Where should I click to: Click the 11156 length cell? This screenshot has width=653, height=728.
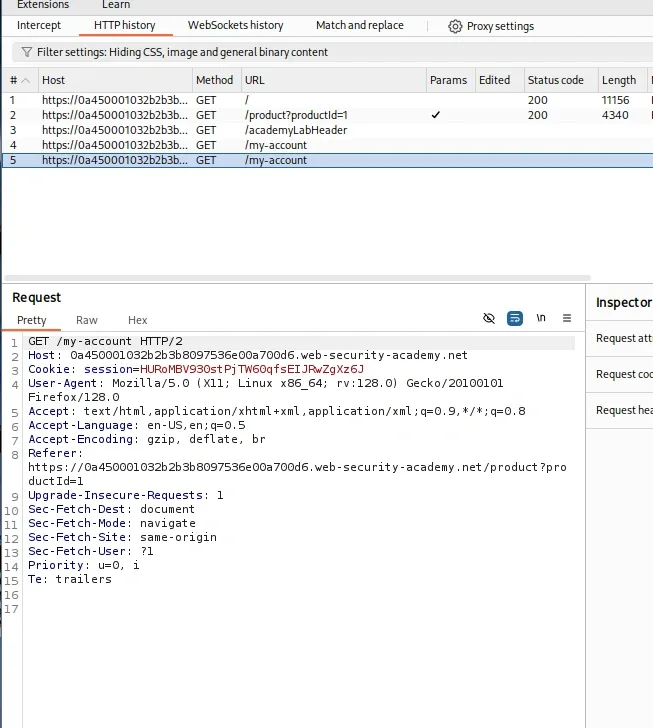pyautogui.click(x=615, y=100)
